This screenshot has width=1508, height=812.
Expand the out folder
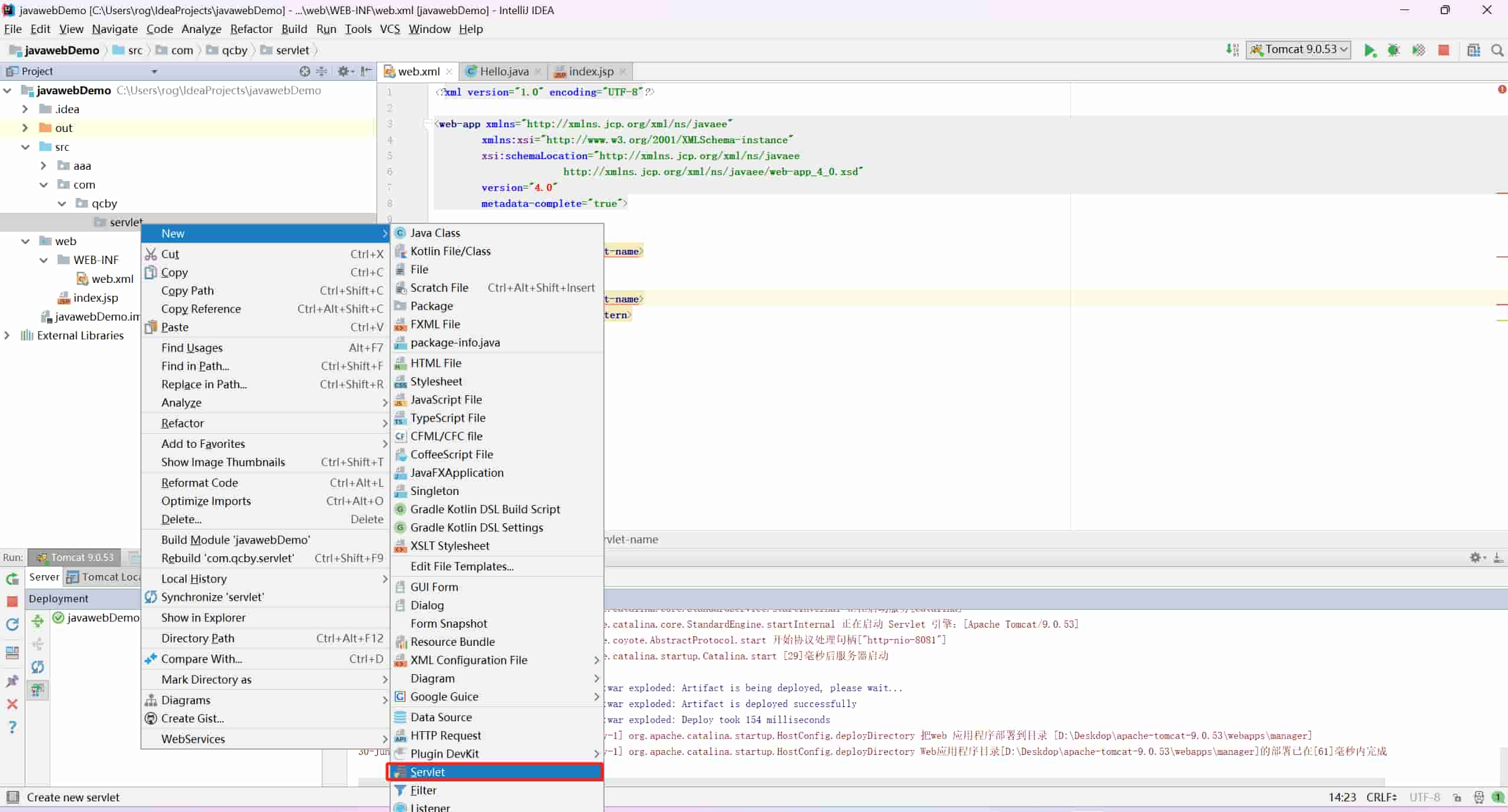pyautogui.click(x=25, y=128)
